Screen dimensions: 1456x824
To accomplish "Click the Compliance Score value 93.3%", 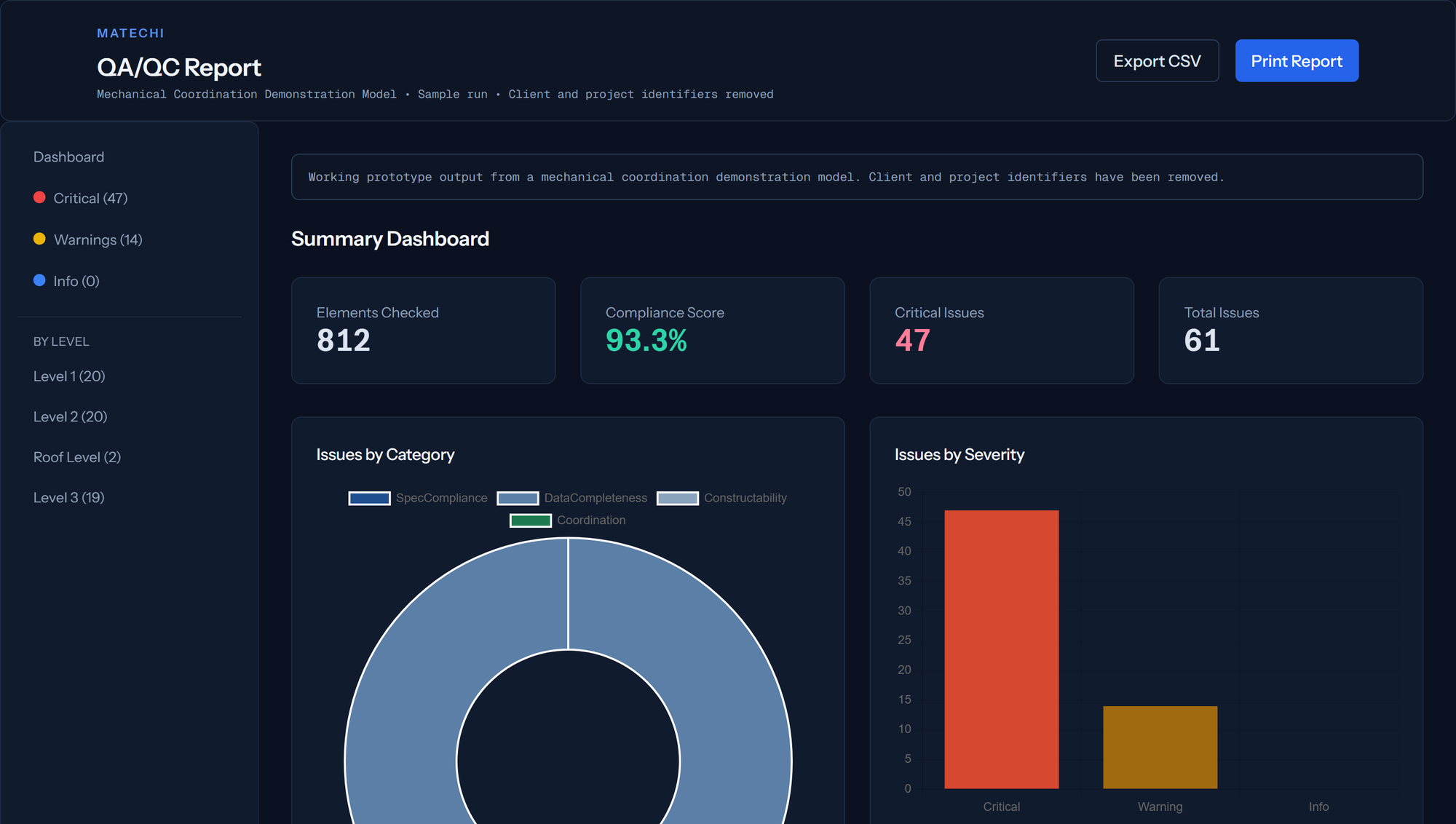I will 646,341.
